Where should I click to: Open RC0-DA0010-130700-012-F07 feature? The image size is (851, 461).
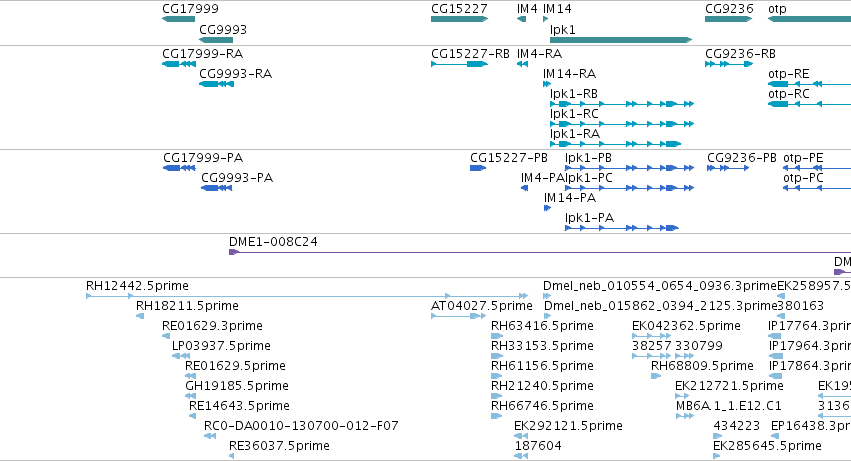coord(301,426)
